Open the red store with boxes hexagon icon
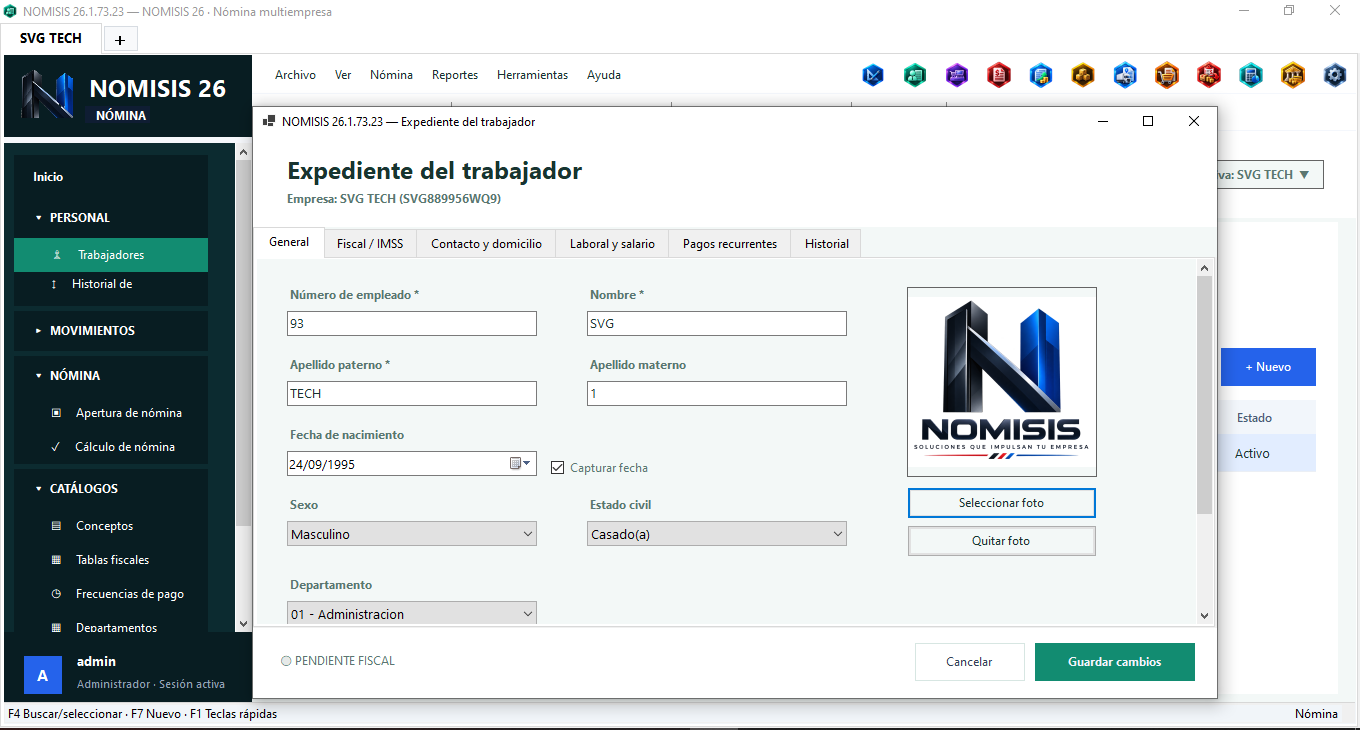1360x730 pixels. tap(1209, 75)
